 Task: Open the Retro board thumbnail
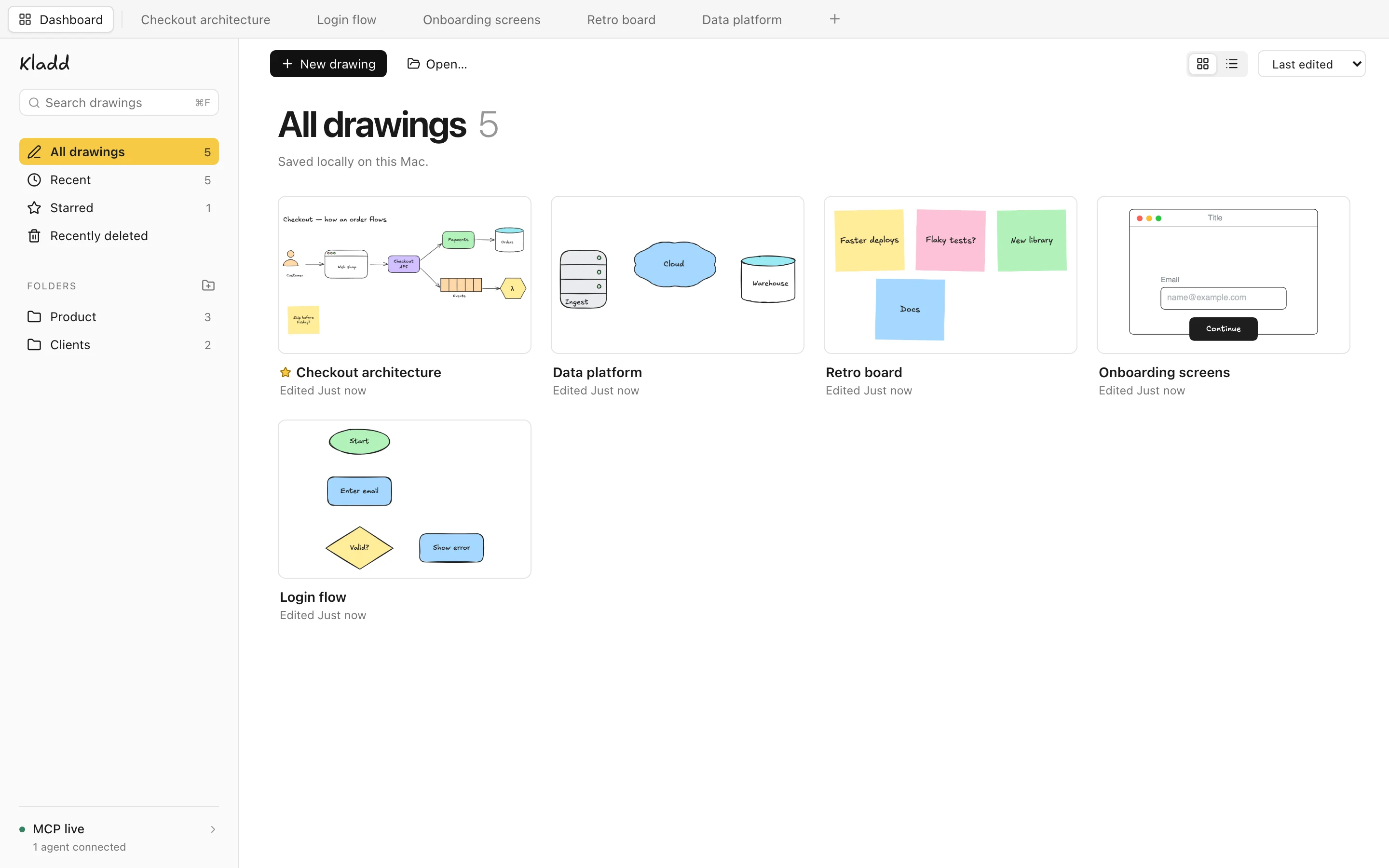point(951,275)
